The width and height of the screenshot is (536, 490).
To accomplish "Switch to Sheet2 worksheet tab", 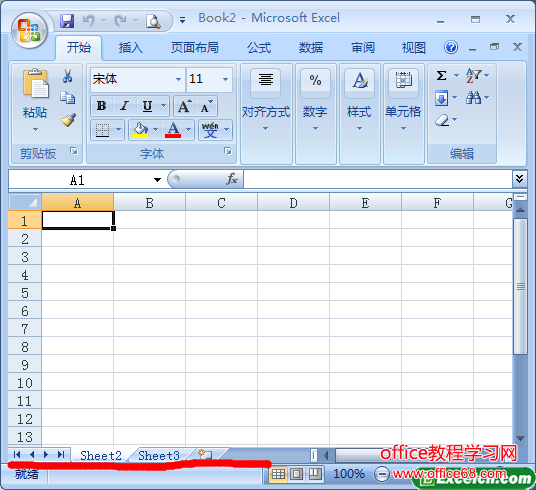I will click(x=101, y=455).
